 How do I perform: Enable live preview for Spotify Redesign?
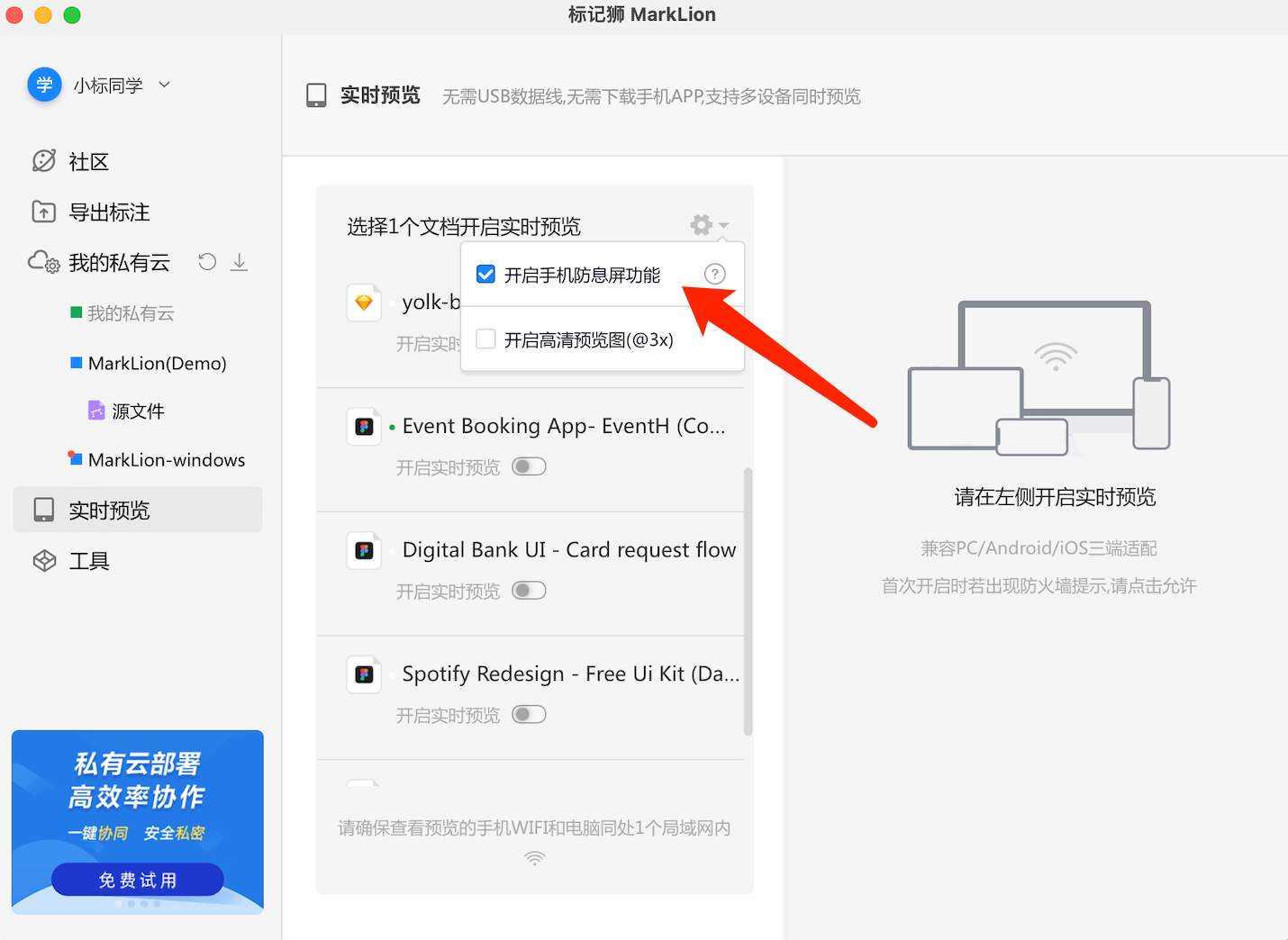[x=529, y=714]
